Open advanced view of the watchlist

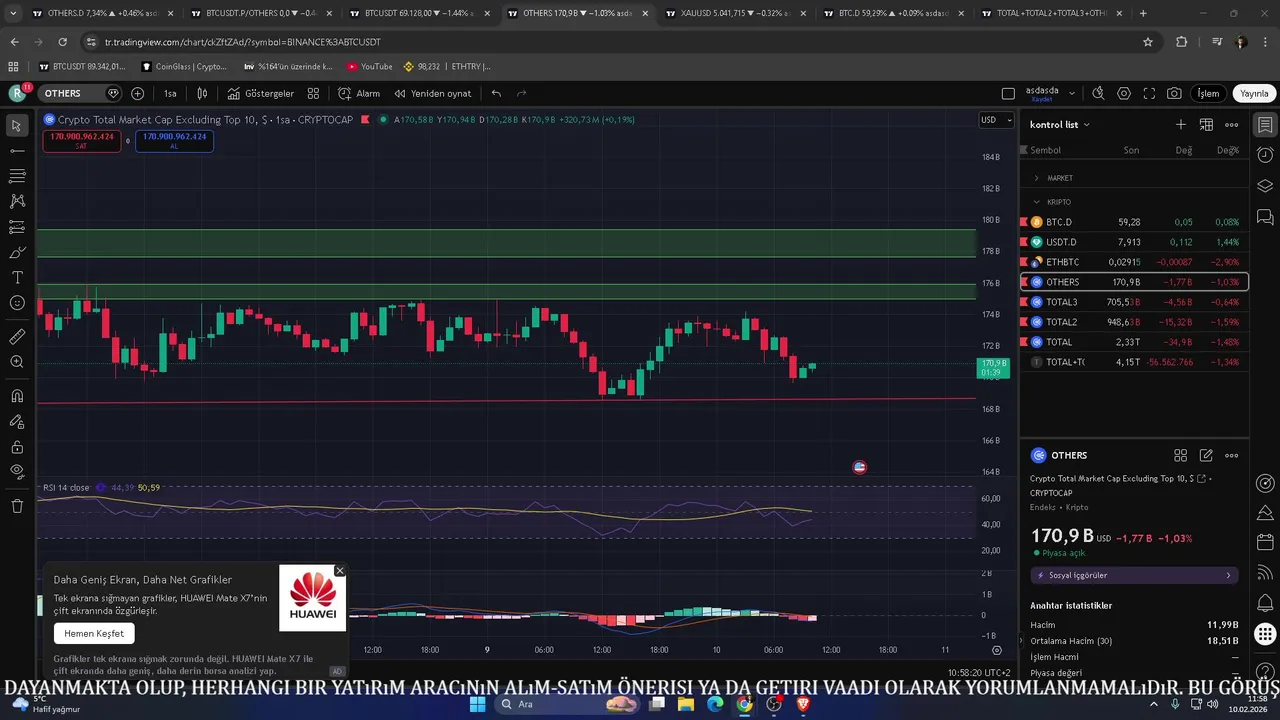coord(1206,125)
